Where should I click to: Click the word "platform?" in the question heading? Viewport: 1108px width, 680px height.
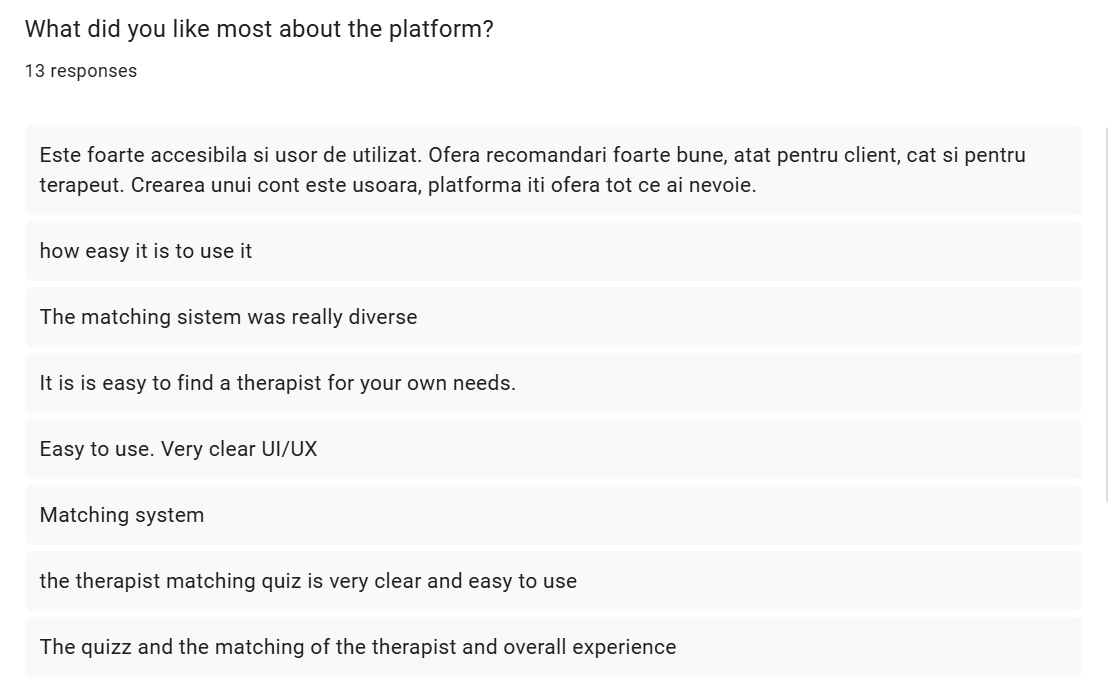pyautogui.click(x=441, y=29)
